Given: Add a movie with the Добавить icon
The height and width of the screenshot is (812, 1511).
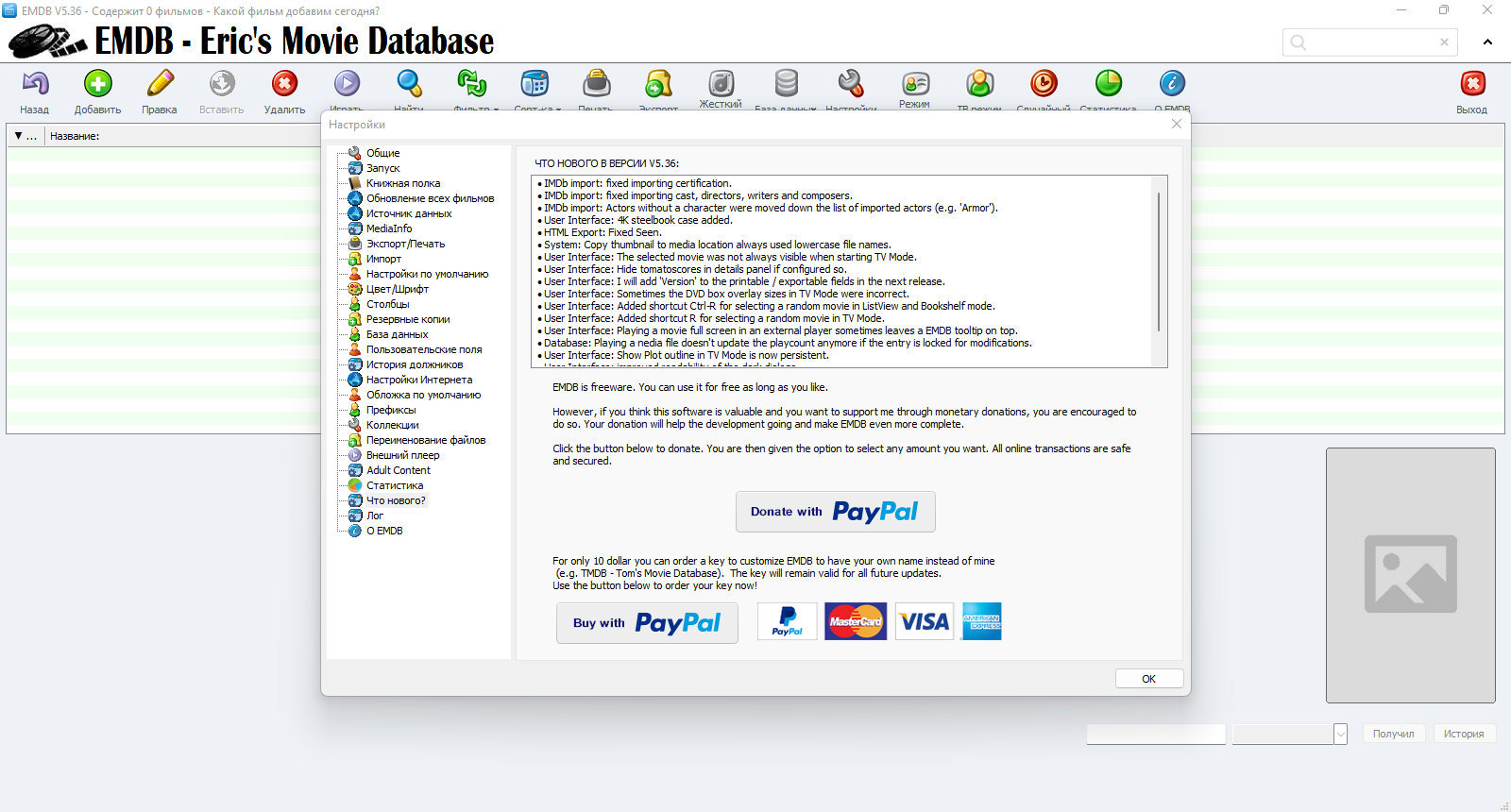Looking at the screenshot, I should (98, 84).
